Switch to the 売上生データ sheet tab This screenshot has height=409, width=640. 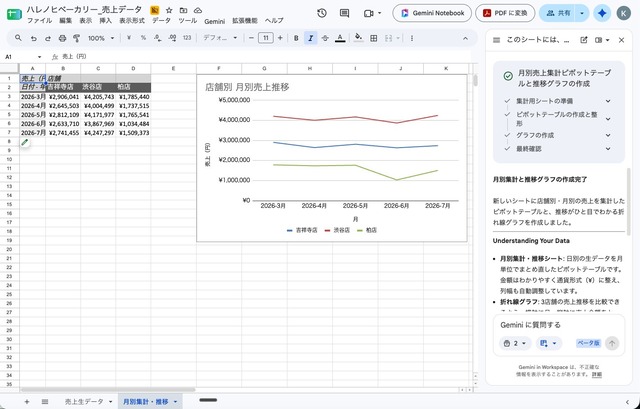[84, 402]
